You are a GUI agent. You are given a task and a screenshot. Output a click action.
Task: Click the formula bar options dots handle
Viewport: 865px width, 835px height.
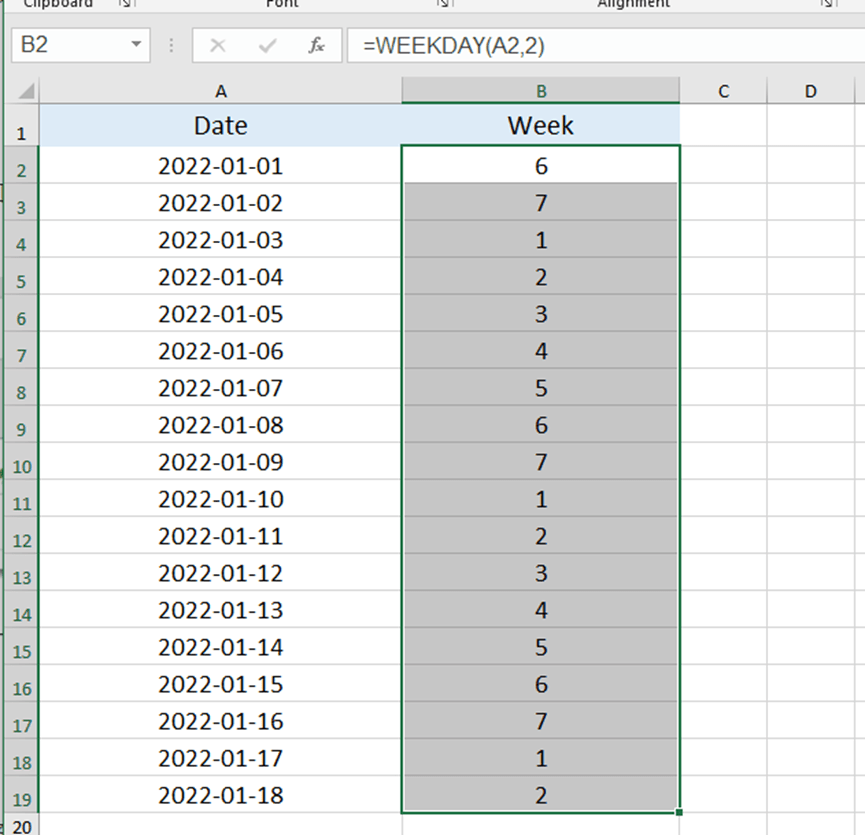(x=171, y=45)
